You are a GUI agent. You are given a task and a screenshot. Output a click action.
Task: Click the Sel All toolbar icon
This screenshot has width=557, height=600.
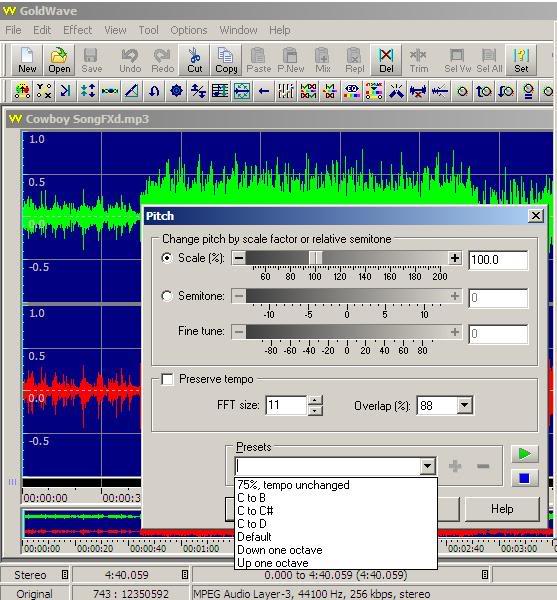coord(489,60)
